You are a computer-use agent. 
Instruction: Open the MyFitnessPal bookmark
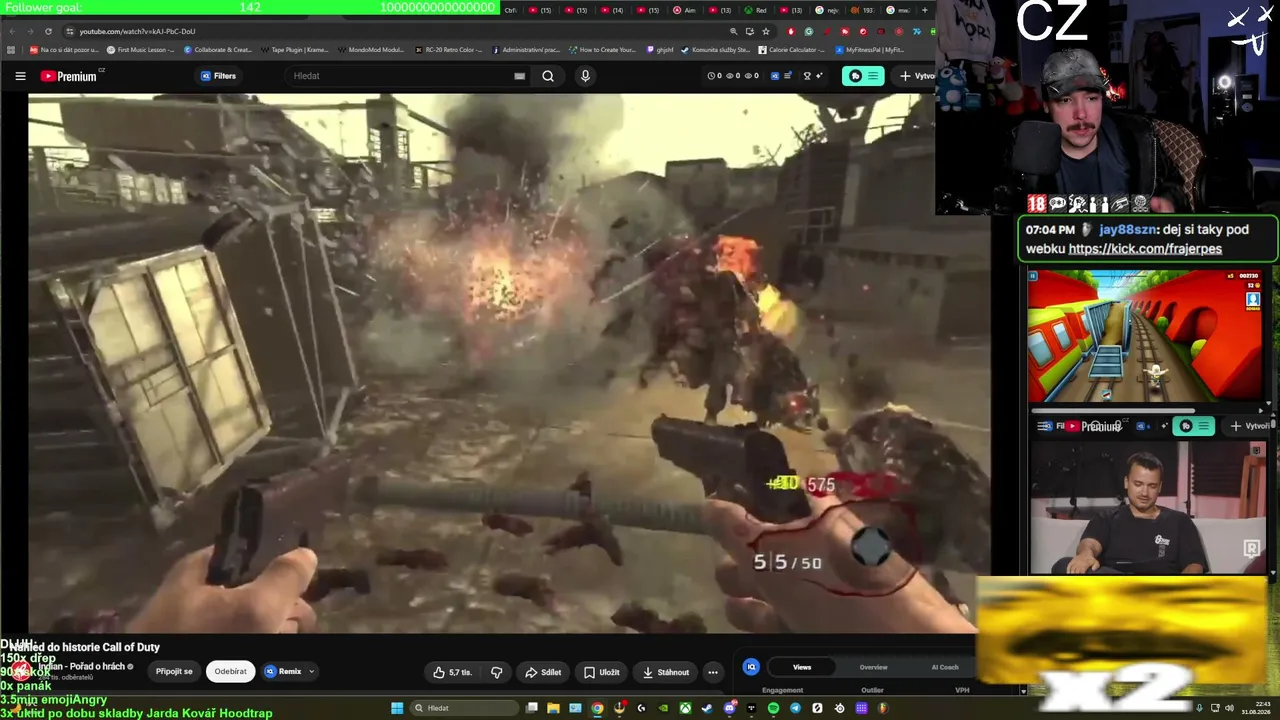[x=869, y=50]
